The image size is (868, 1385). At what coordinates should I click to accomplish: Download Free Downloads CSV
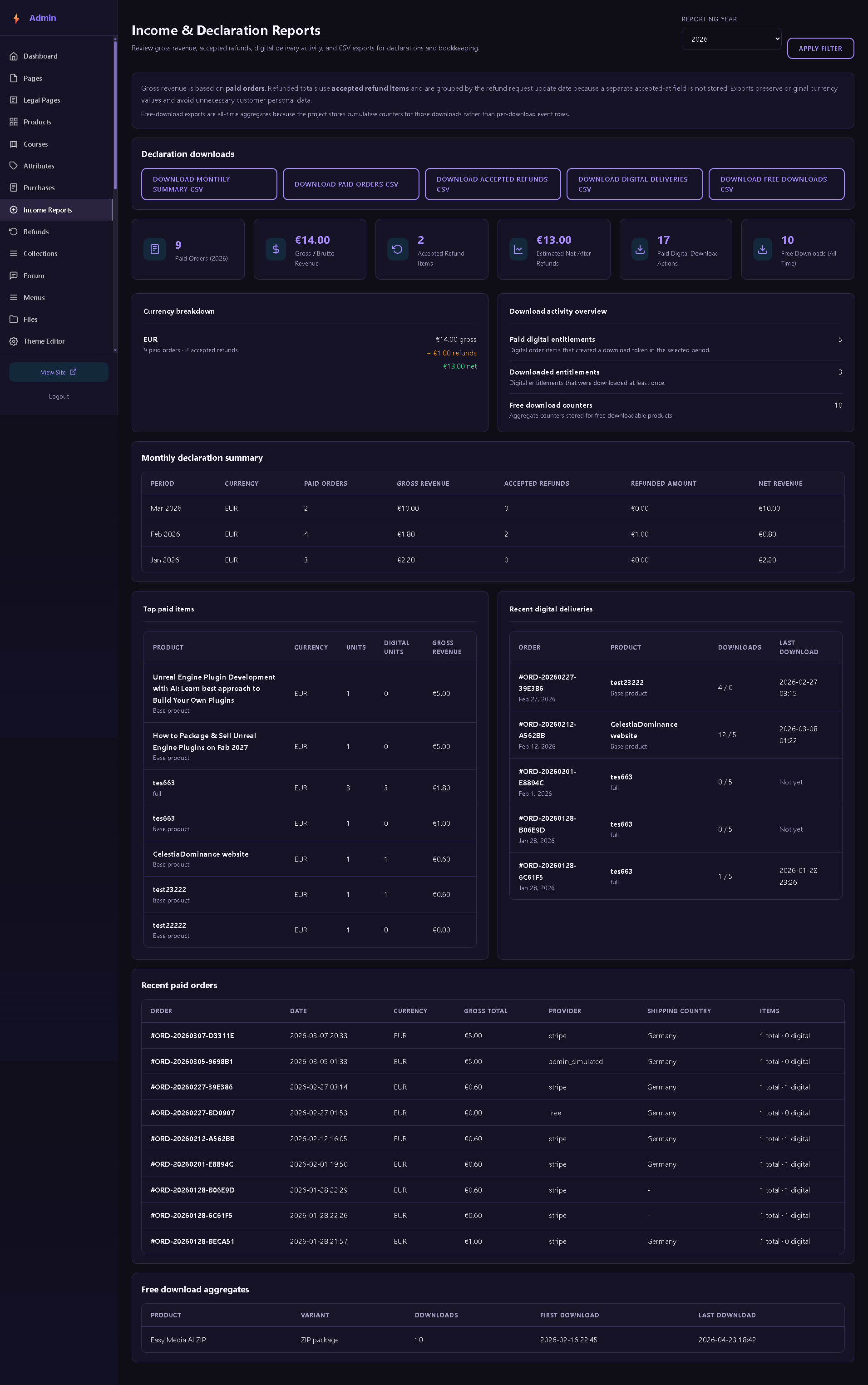[776, 184]
